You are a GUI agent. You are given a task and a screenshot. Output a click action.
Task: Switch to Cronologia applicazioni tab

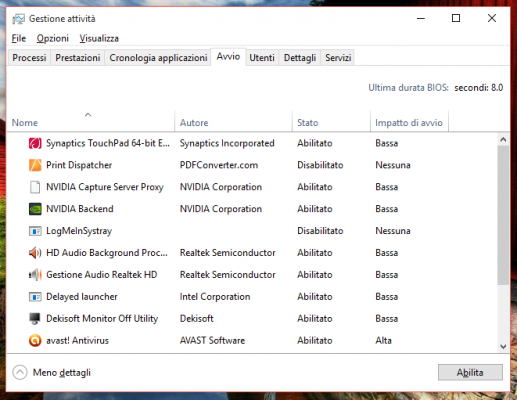(158, 58)
